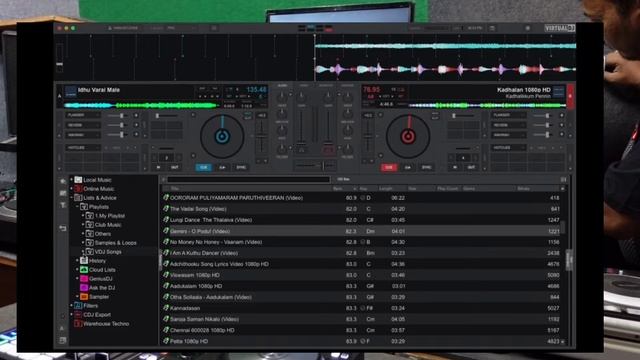
Task: Click the browser search input field
Action: point(249,179)
